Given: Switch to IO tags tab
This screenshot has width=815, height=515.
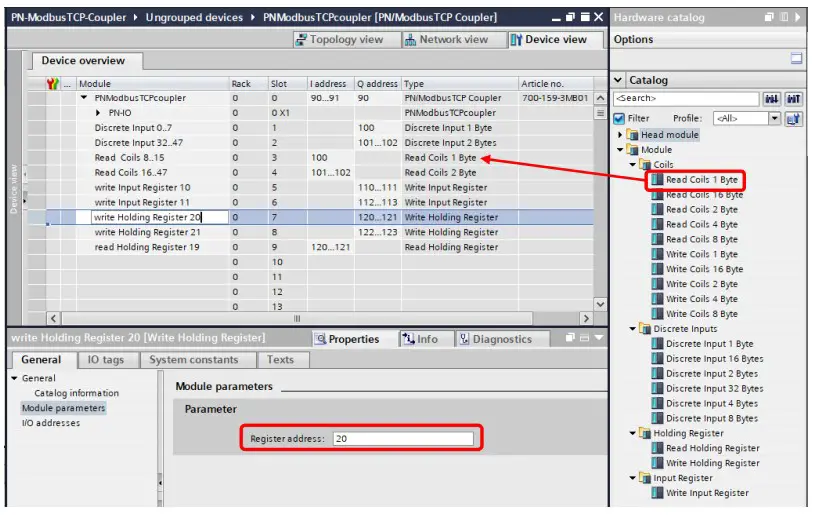Looking at the screenshot, I should click(106, 360).
